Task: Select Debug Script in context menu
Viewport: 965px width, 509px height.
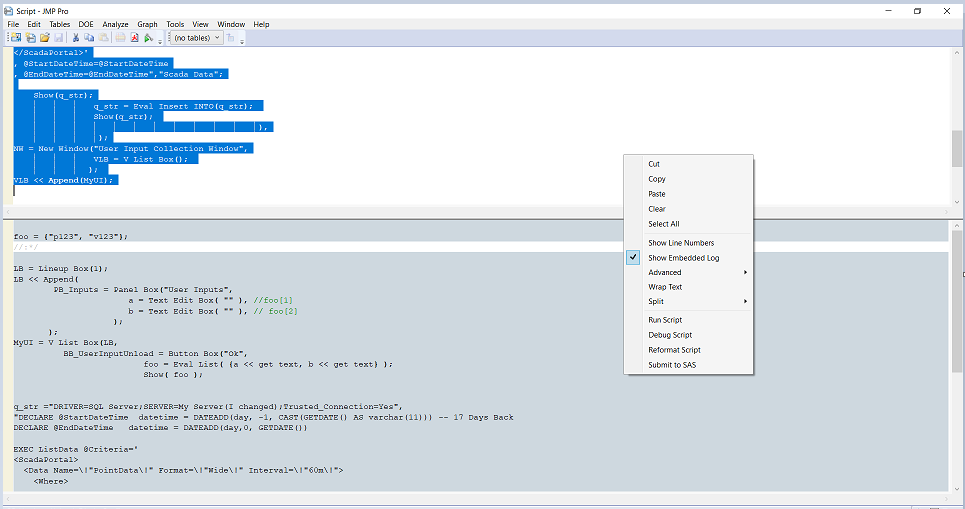Action: [x=670, y=335]
